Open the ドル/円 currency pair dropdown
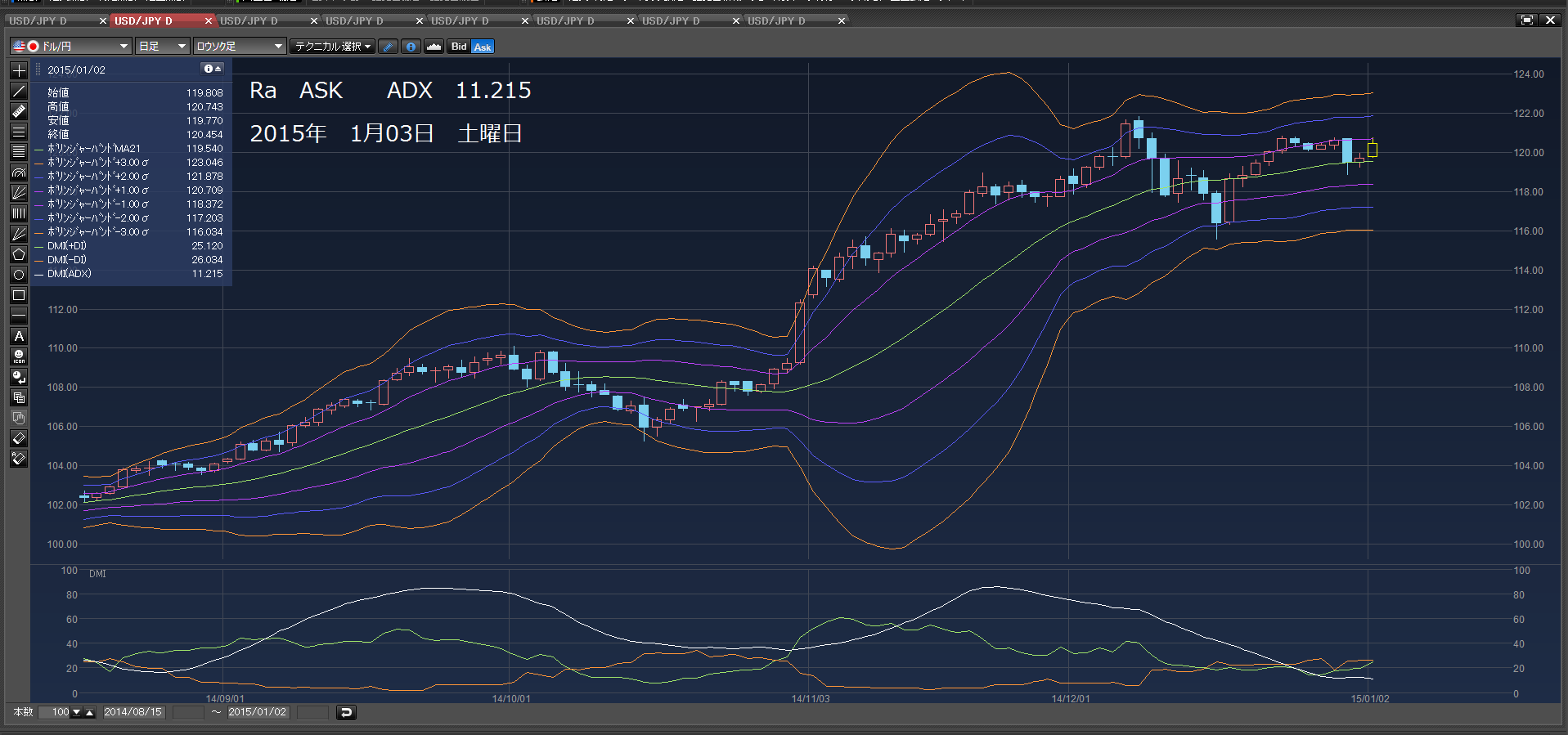This screenshot has height=735, width=1568. (71, 47)
